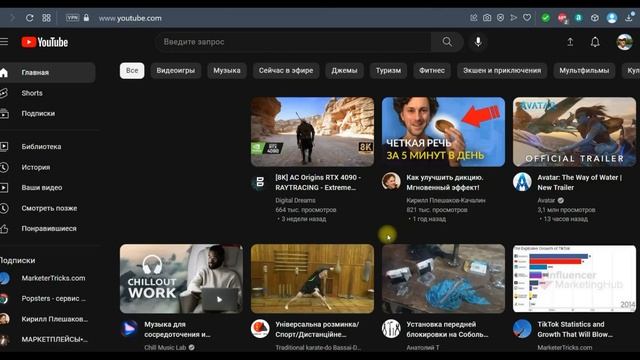The image size is (640, 360).
Task: Open TikTok Statistics chart thumbnail
Action: point(574,279)
